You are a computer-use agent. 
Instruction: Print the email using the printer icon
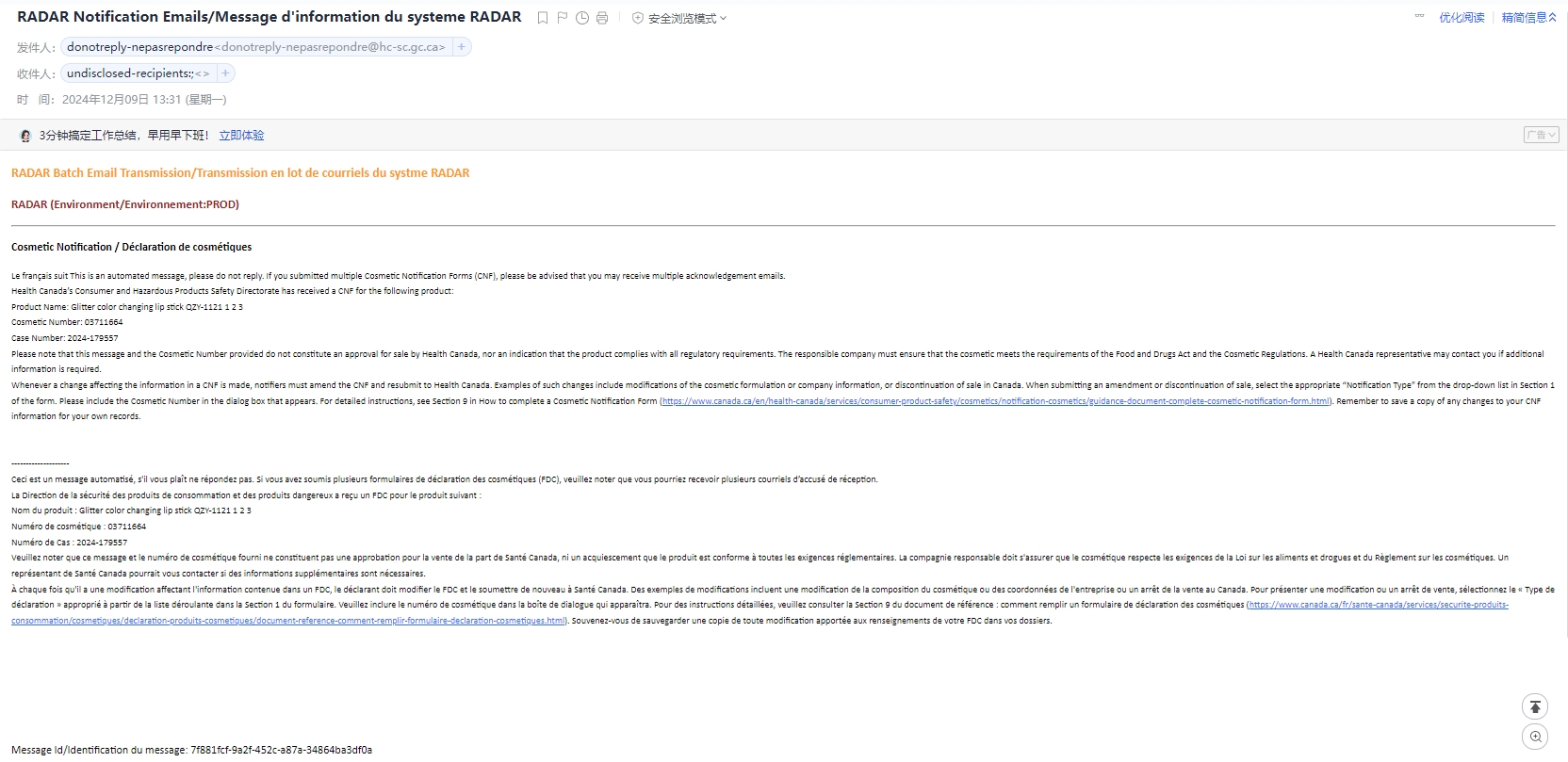[602, 18]
